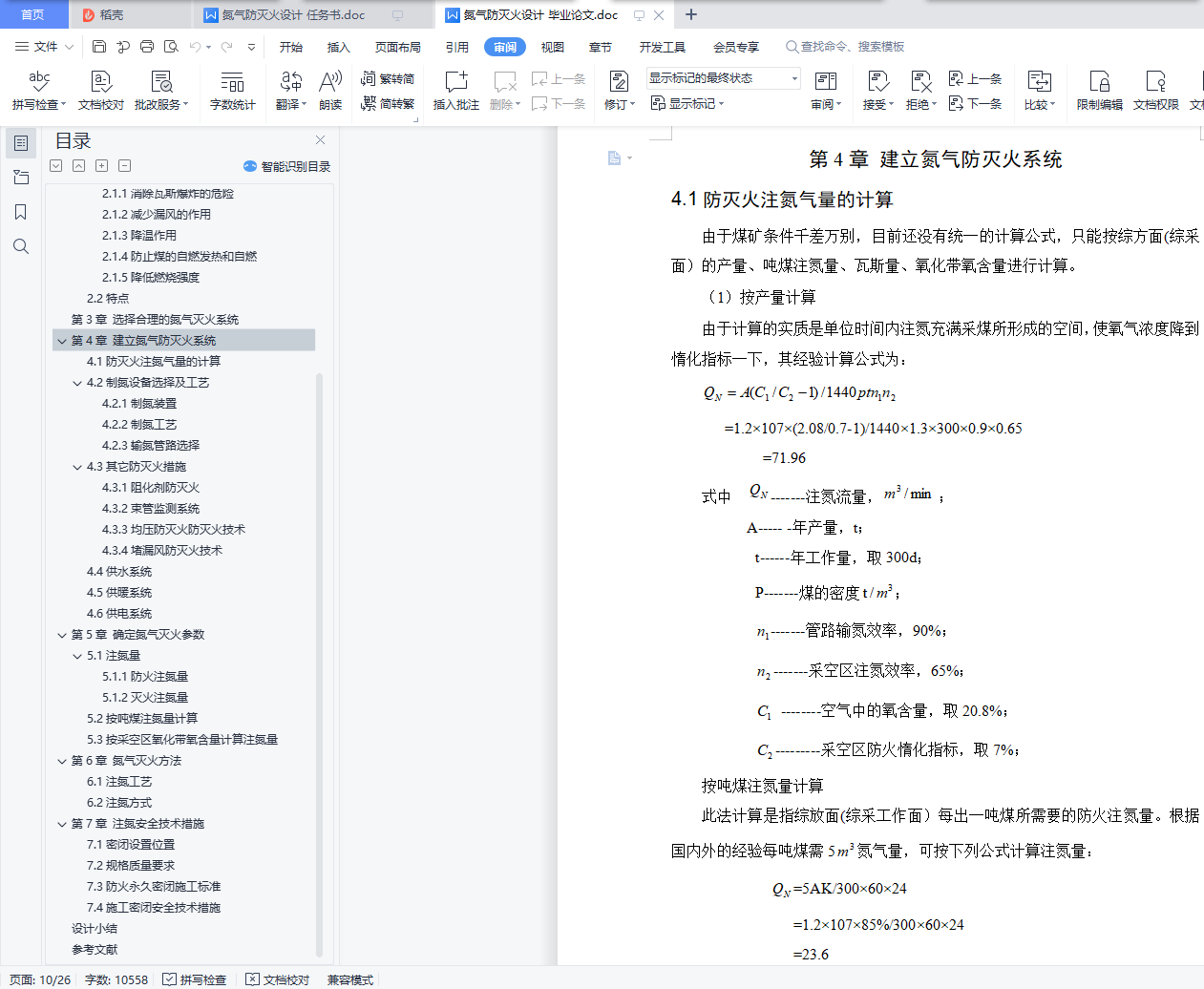Click the Undo arrow icon

pos(195,46)
